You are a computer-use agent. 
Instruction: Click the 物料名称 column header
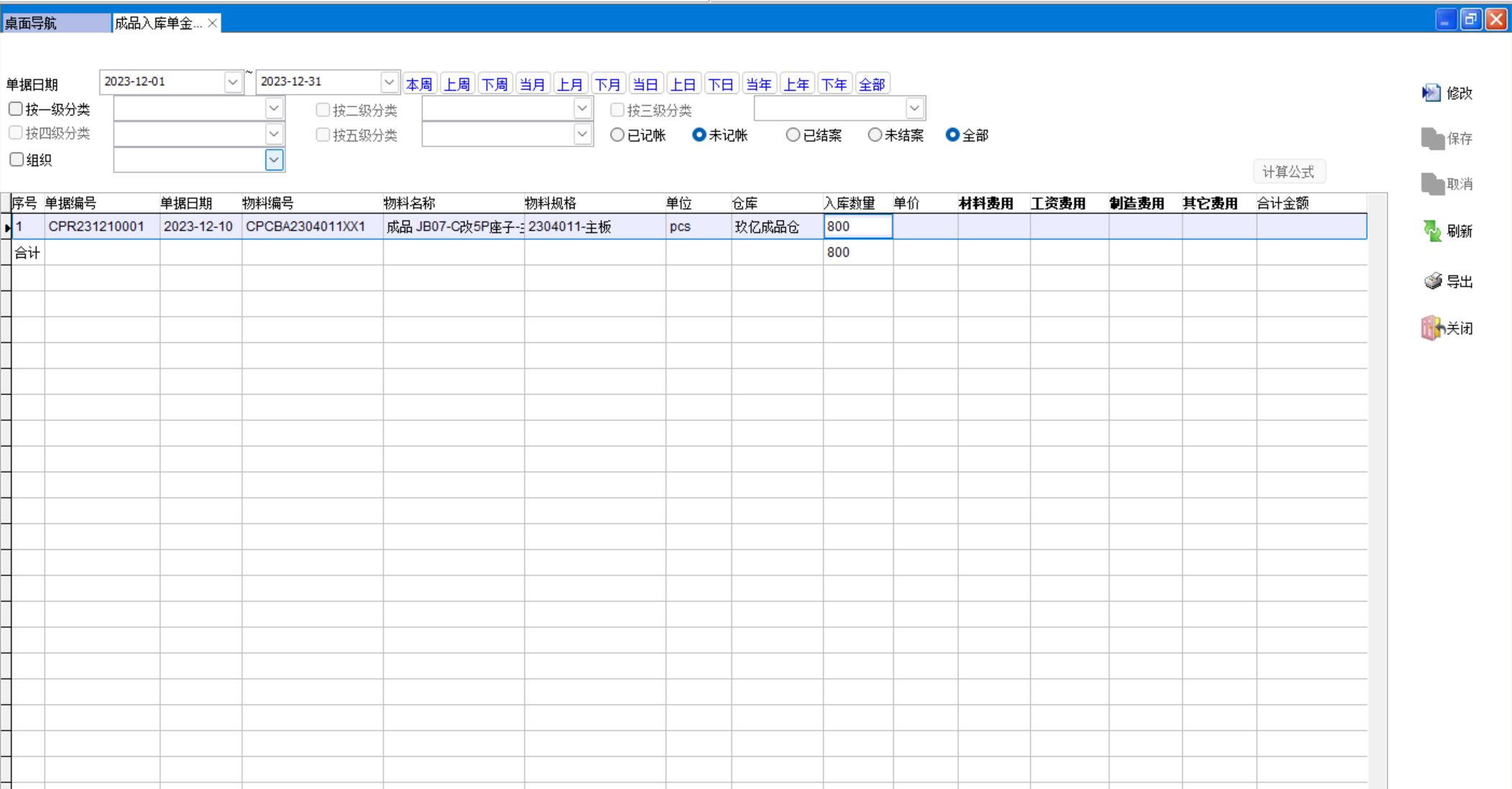pos(409,203)
